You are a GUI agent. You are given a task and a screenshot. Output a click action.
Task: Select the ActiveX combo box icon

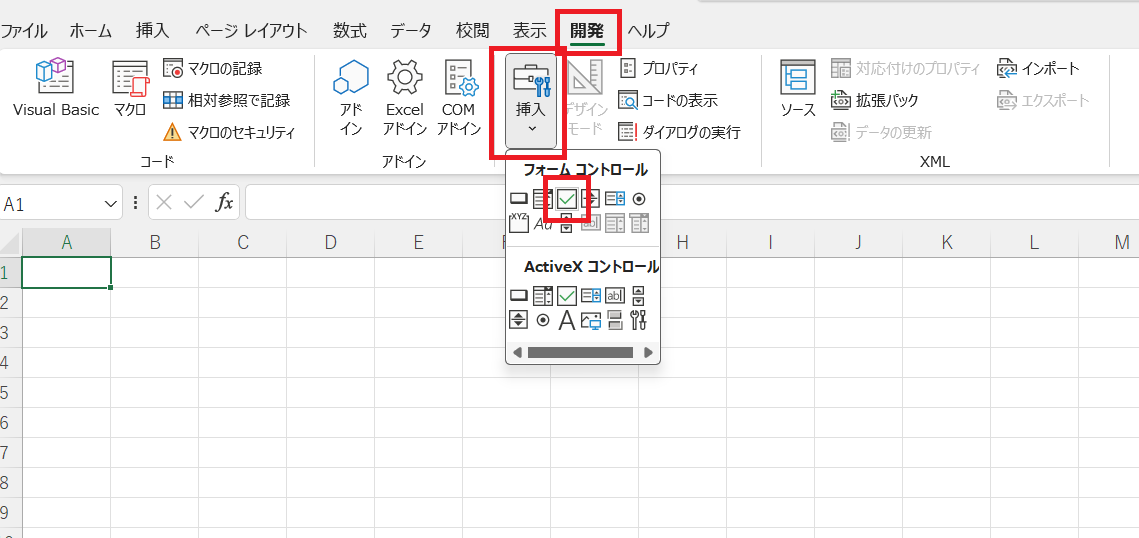click(542, 296)
